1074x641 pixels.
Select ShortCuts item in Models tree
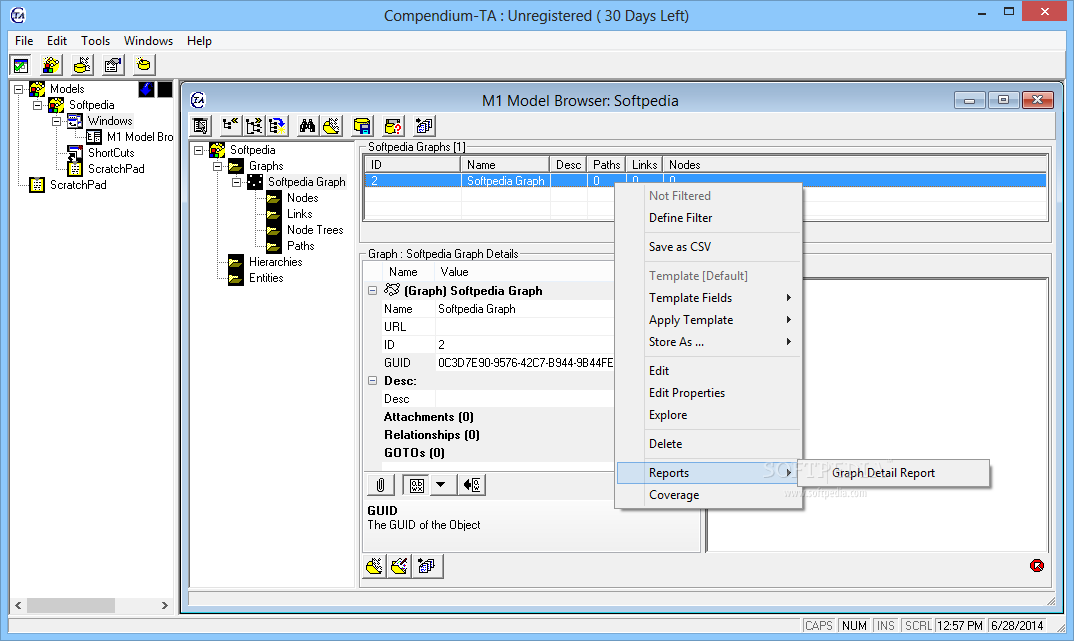pyautogui.click(x=111, y=153)
